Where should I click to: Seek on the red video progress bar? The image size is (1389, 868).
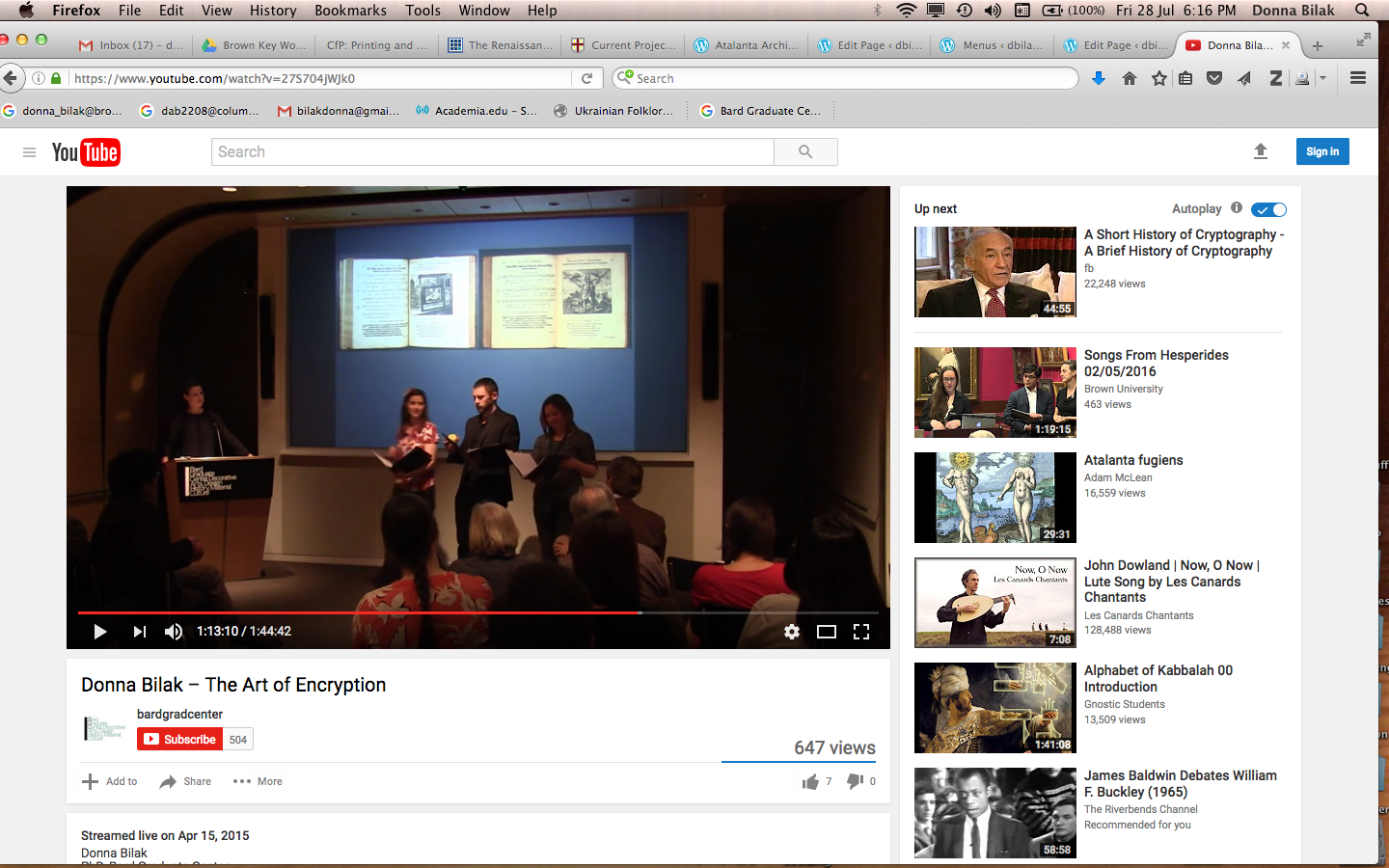pyautogui.click(x=386, y=612)
